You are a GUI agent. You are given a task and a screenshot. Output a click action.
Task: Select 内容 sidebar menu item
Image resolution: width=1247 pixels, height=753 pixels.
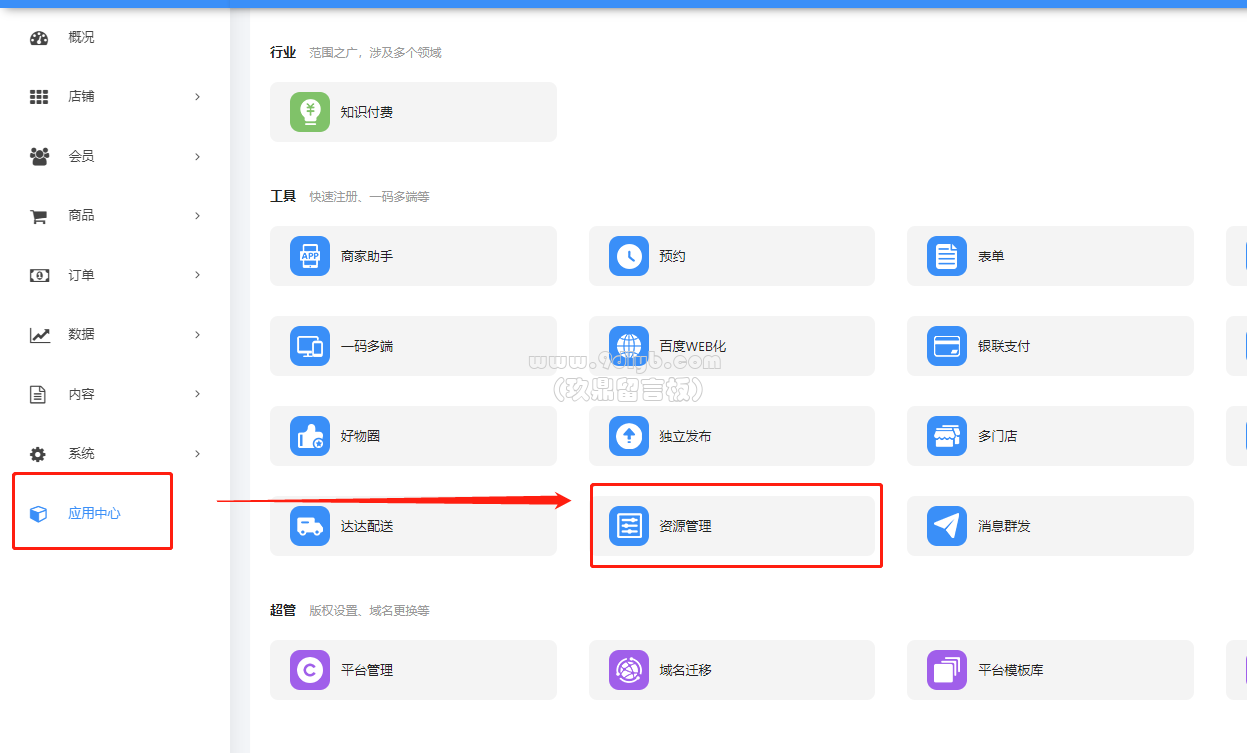point(115,394)
